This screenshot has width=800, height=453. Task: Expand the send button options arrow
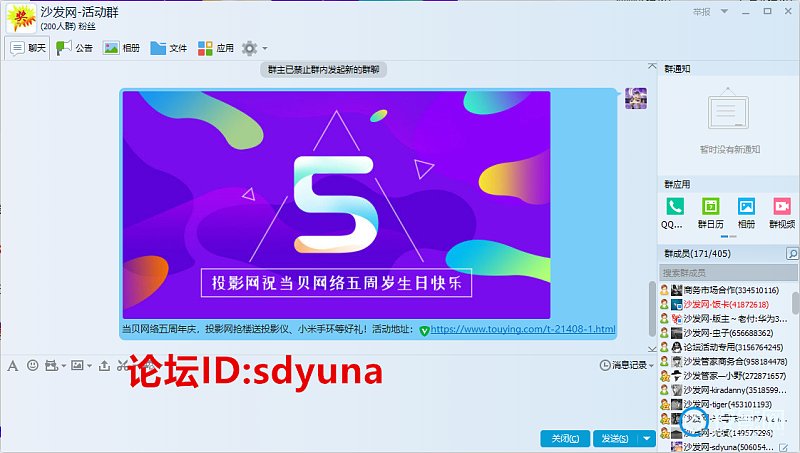[x=647, y=439]
